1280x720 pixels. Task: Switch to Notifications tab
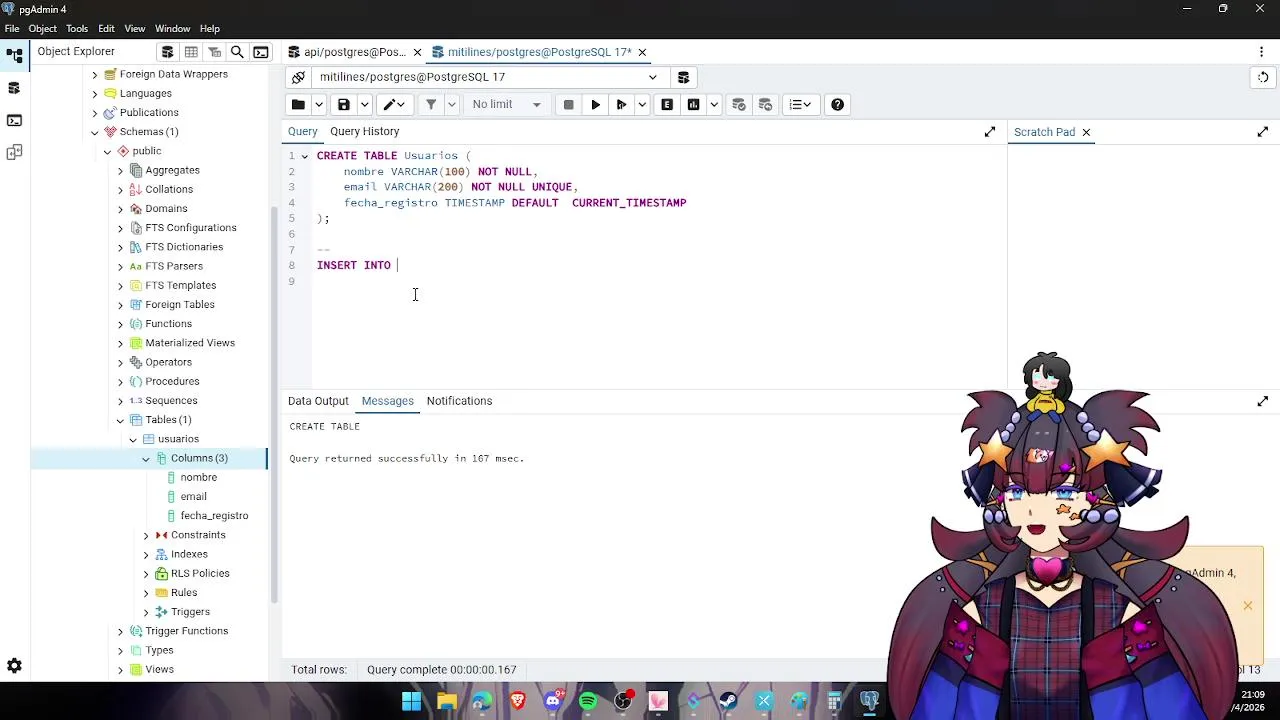coord(459,401)
